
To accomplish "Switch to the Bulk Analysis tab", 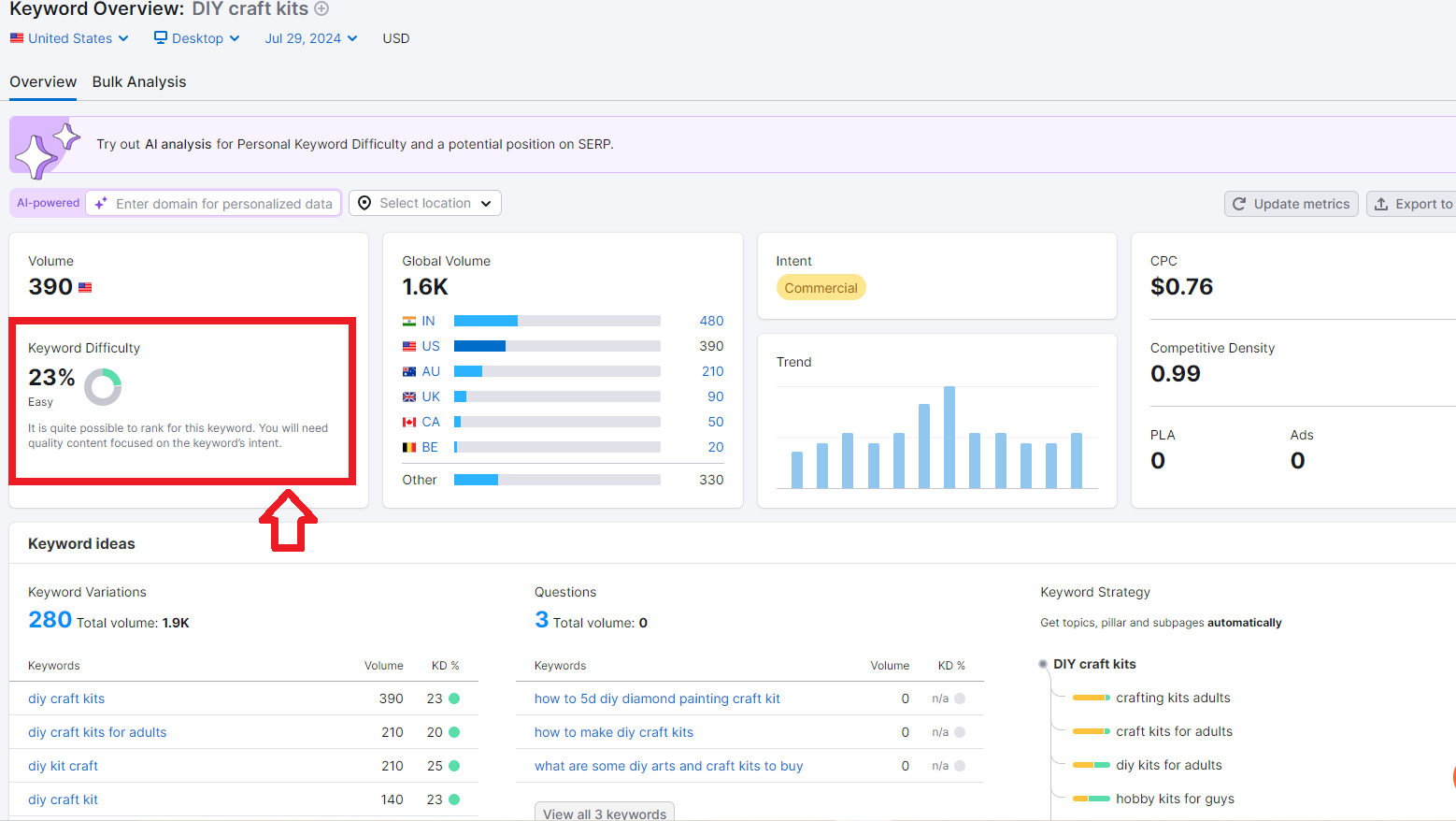I will (139, 82).
